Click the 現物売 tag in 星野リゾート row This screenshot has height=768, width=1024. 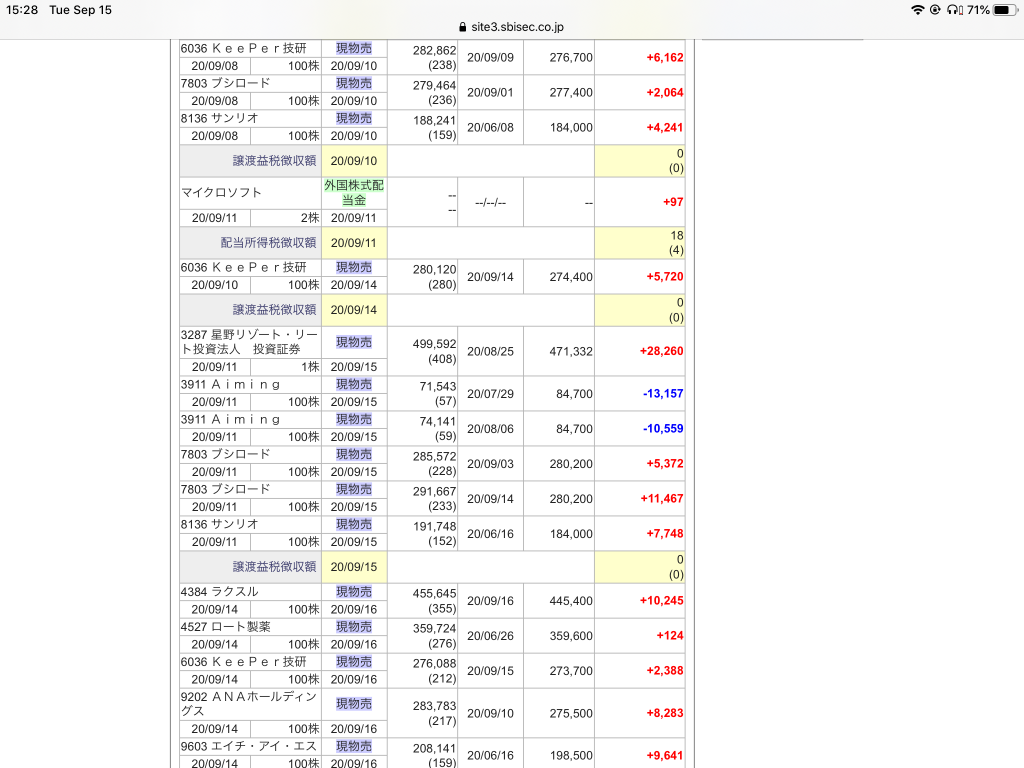[354, 342]
